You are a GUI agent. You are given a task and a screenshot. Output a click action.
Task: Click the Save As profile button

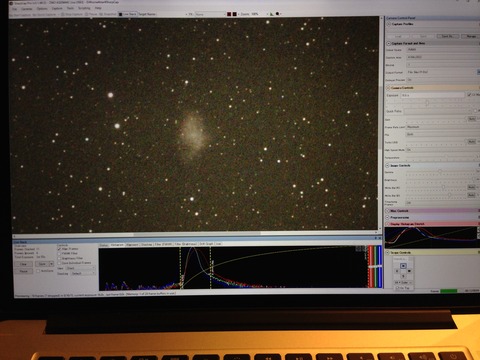[x=447, y=36]
